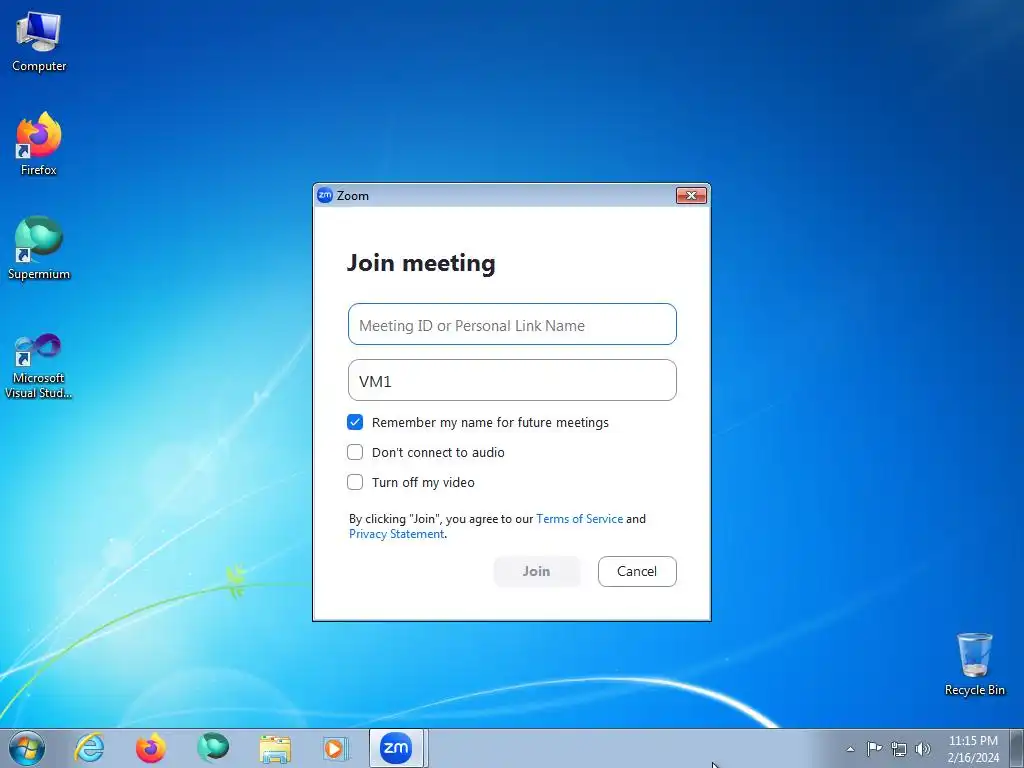
Task: Select the Recycle Bin icon
Action: pyautogui.click(x=974, y=664)
